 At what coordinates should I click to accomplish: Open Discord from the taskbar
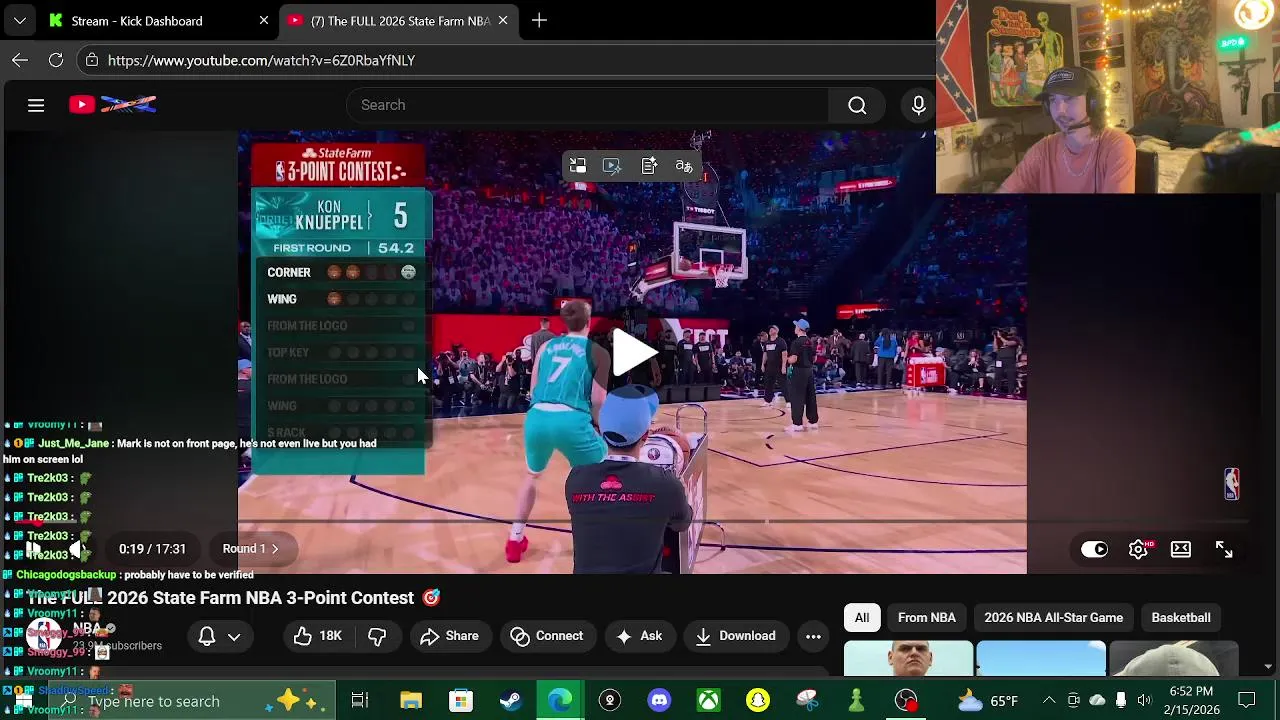tap(659, 701)
